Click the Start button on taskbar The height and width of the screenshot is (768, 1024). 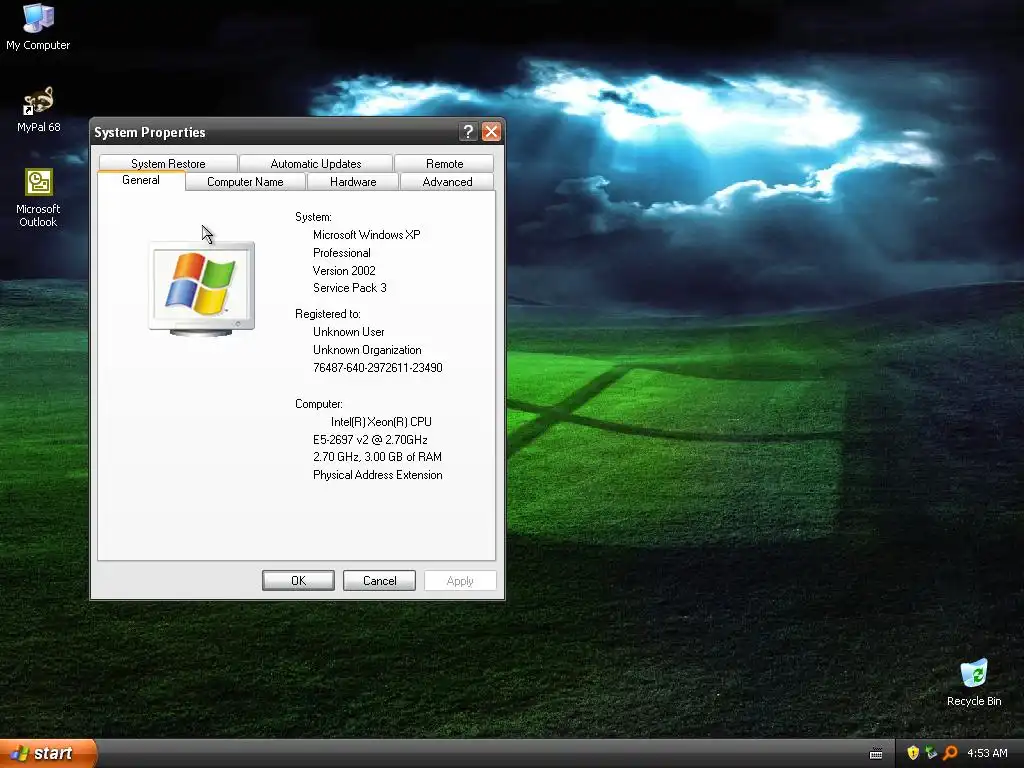pos(46,753)
